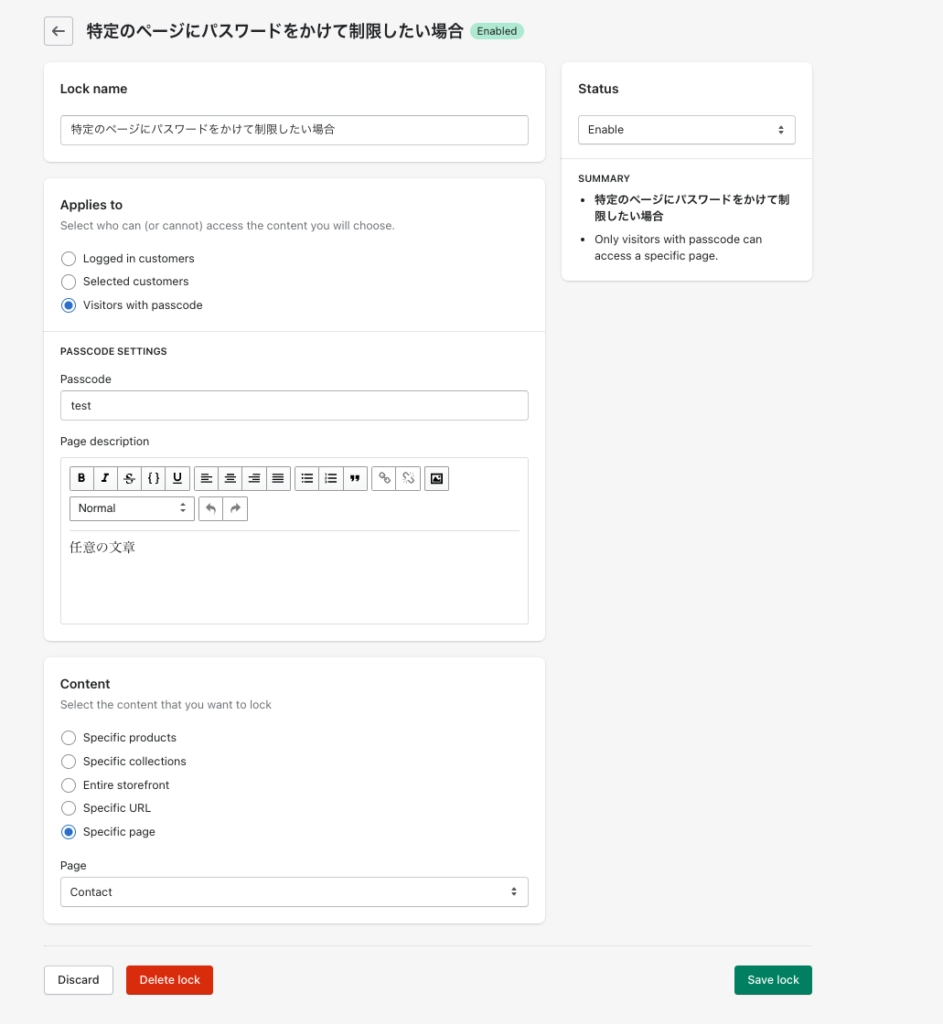
Task: Open the Normal paragraph style dropdown
Action: click(x=132, y=508)
